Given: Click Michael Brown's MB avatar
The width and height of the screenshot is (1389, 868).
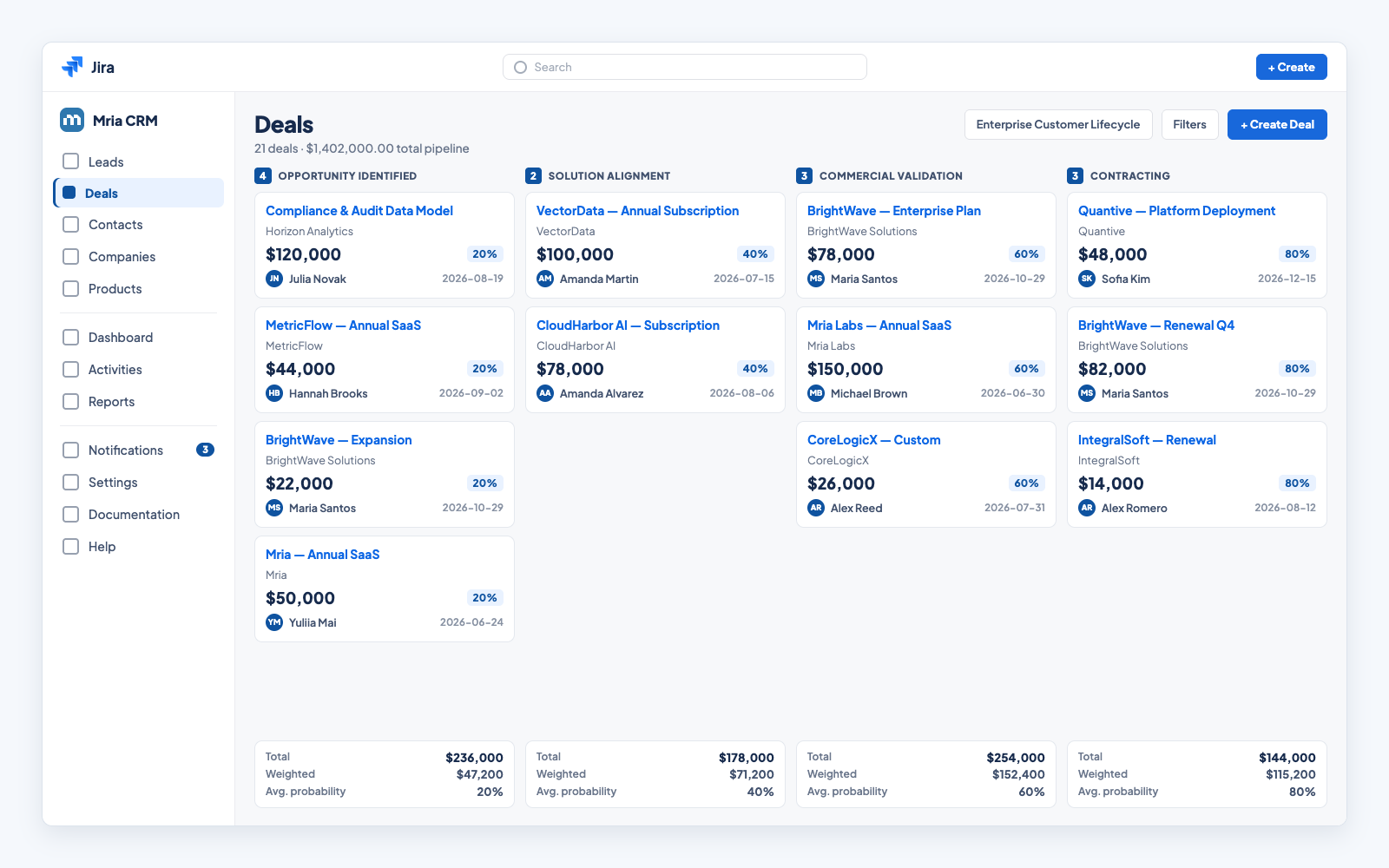Looking at the screenshot, I should pos(816,393).
